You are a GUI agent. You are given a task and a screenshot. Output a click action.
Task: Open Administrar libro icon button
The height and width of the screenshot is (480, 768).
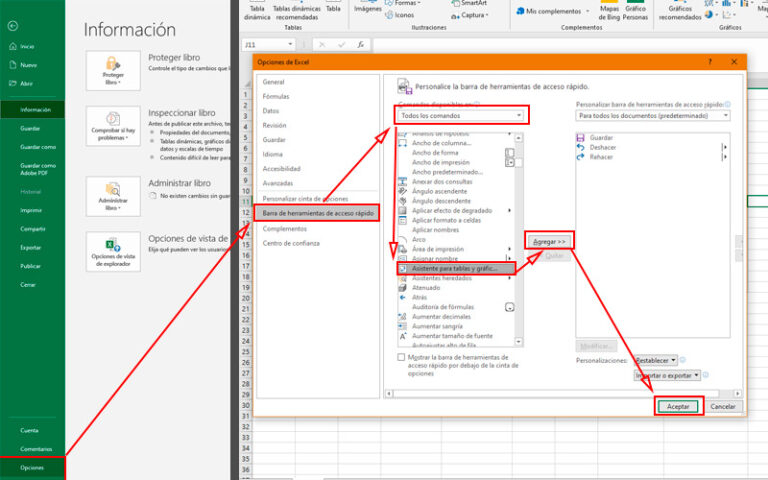pos(113,196)
